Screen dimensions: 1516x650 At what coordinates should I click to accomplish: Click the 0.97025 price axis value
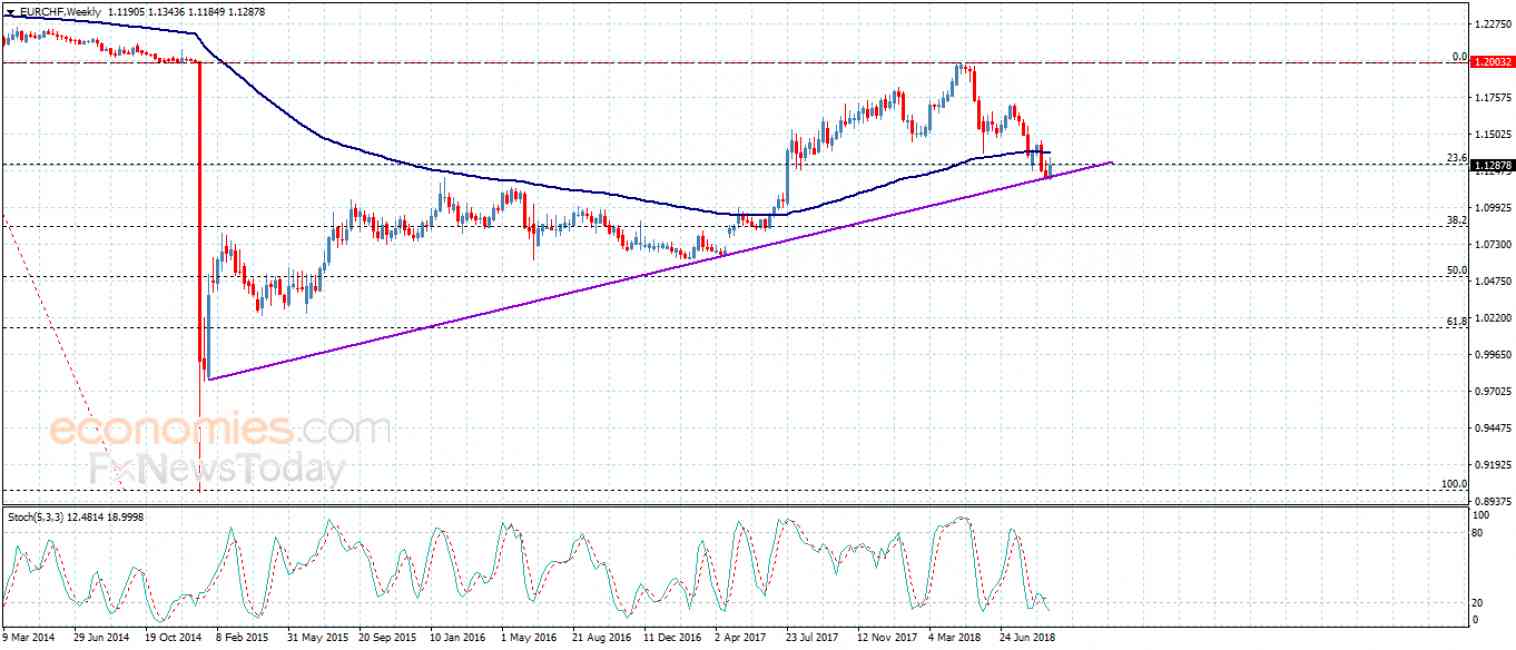click(x=1494, y=391)
